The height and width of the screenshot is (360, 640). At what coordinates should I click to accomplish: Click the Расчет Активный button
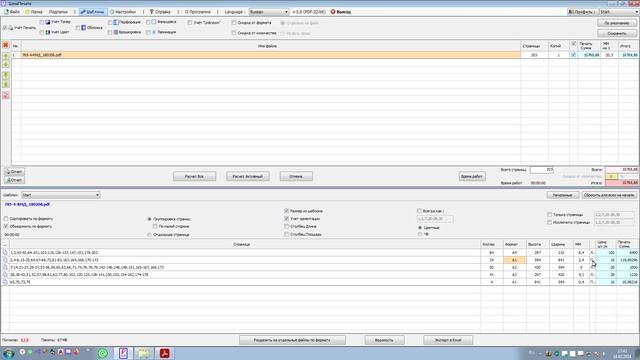click(x=247, y=176)
